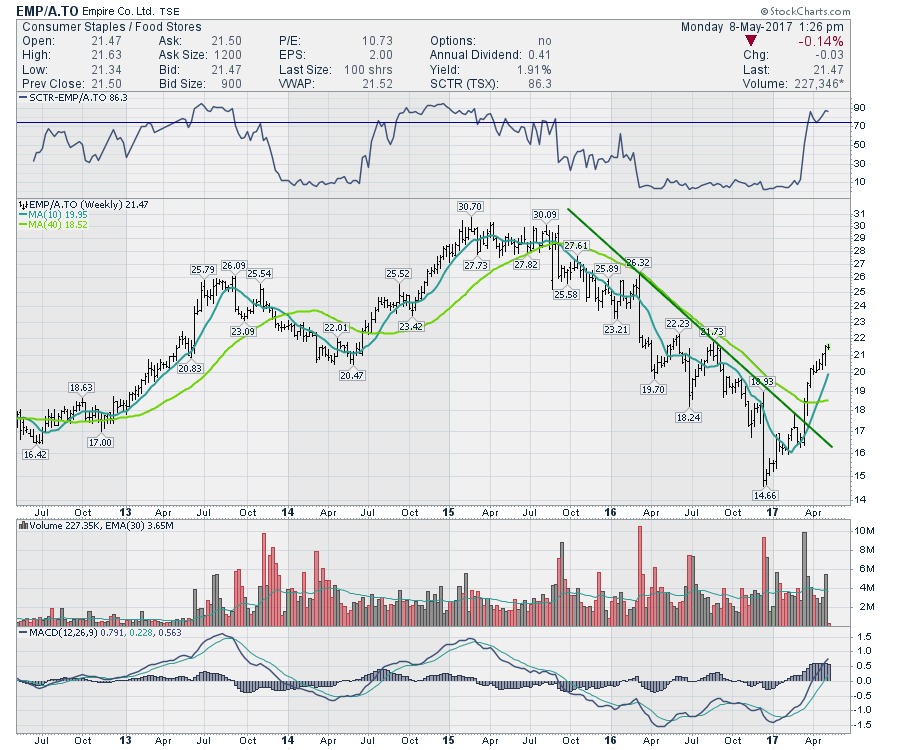Click the 20.83 price label

click(x=189, y=369)
